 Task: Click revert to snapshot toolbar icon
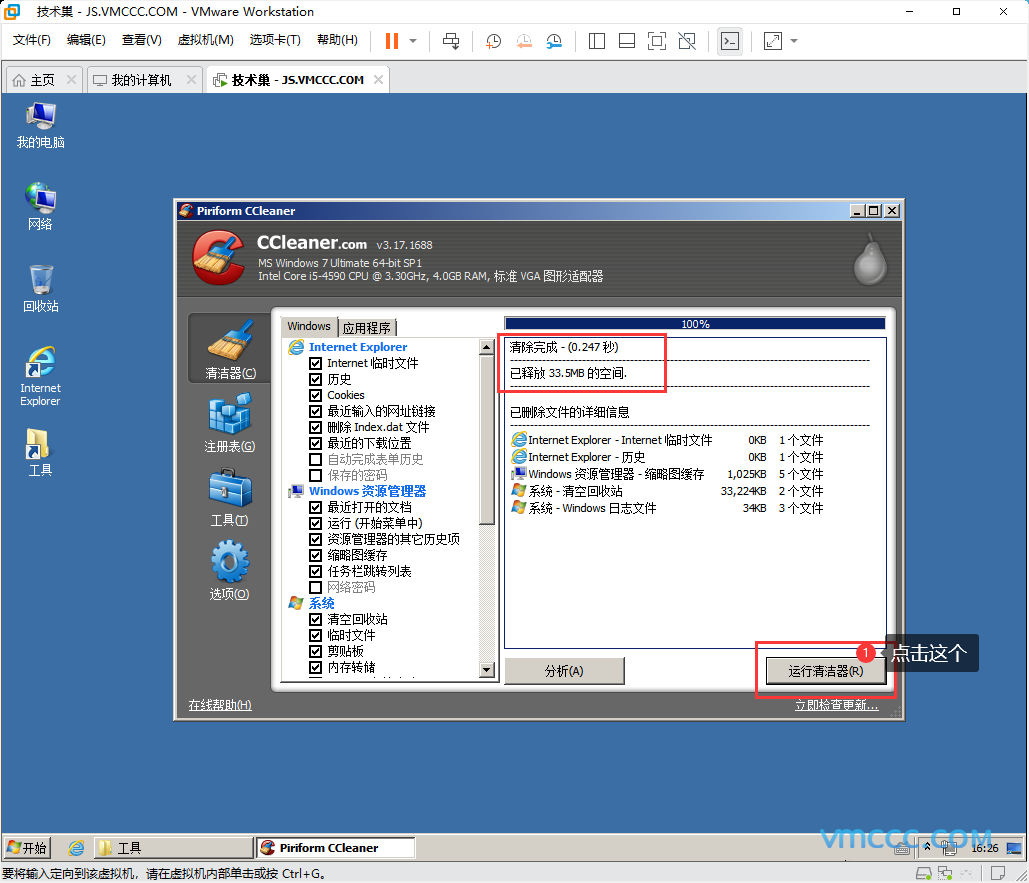pyautogui.click(x=524, y=41)
